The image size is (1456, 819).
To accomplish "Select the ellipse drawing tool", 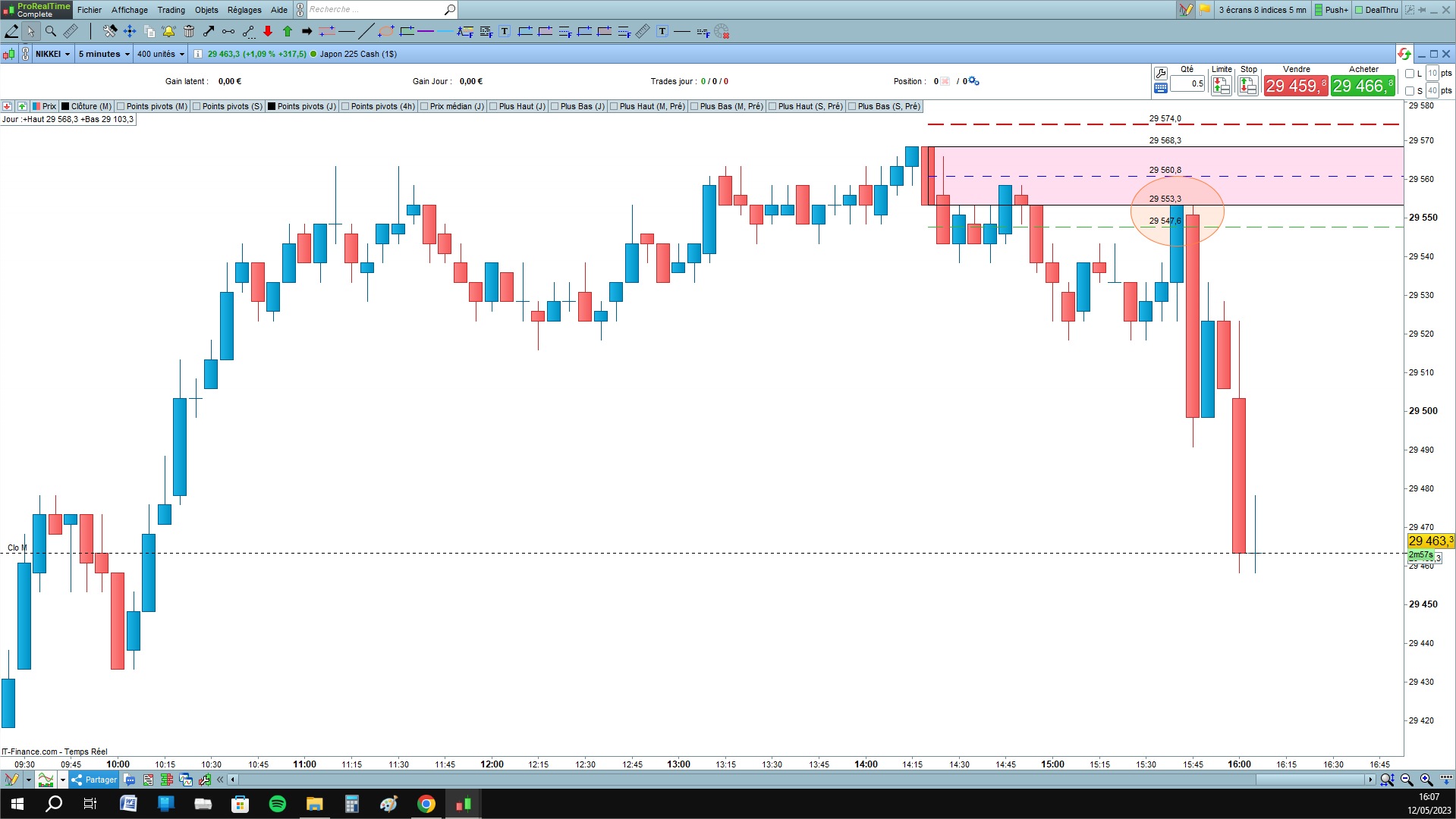I will coord(386,31).
